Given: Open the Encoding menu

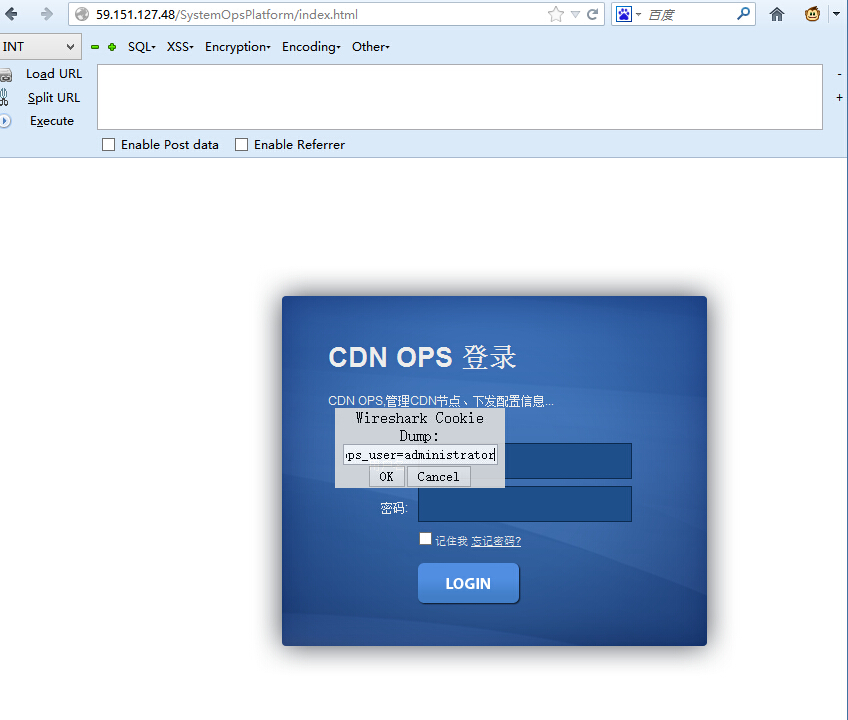Looking at the screenshot, I should 311,47.
